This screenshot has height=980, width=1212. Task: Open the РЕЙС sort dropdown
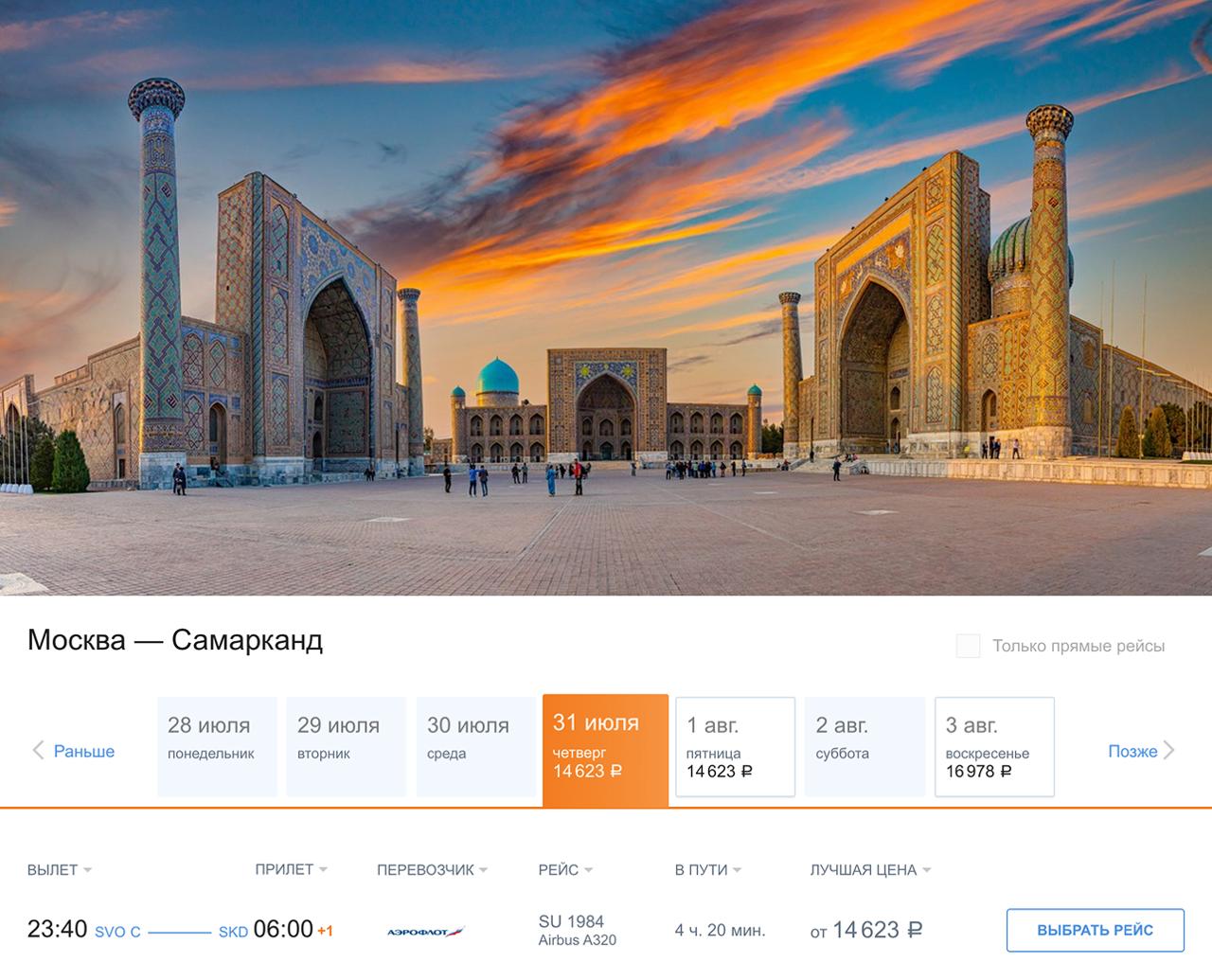565,869
